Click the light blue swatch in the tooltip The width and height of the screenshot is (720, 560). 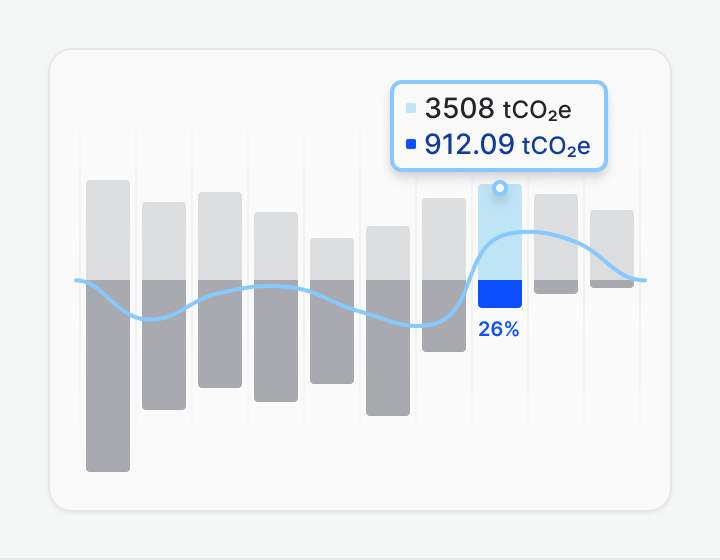(411, 108)
